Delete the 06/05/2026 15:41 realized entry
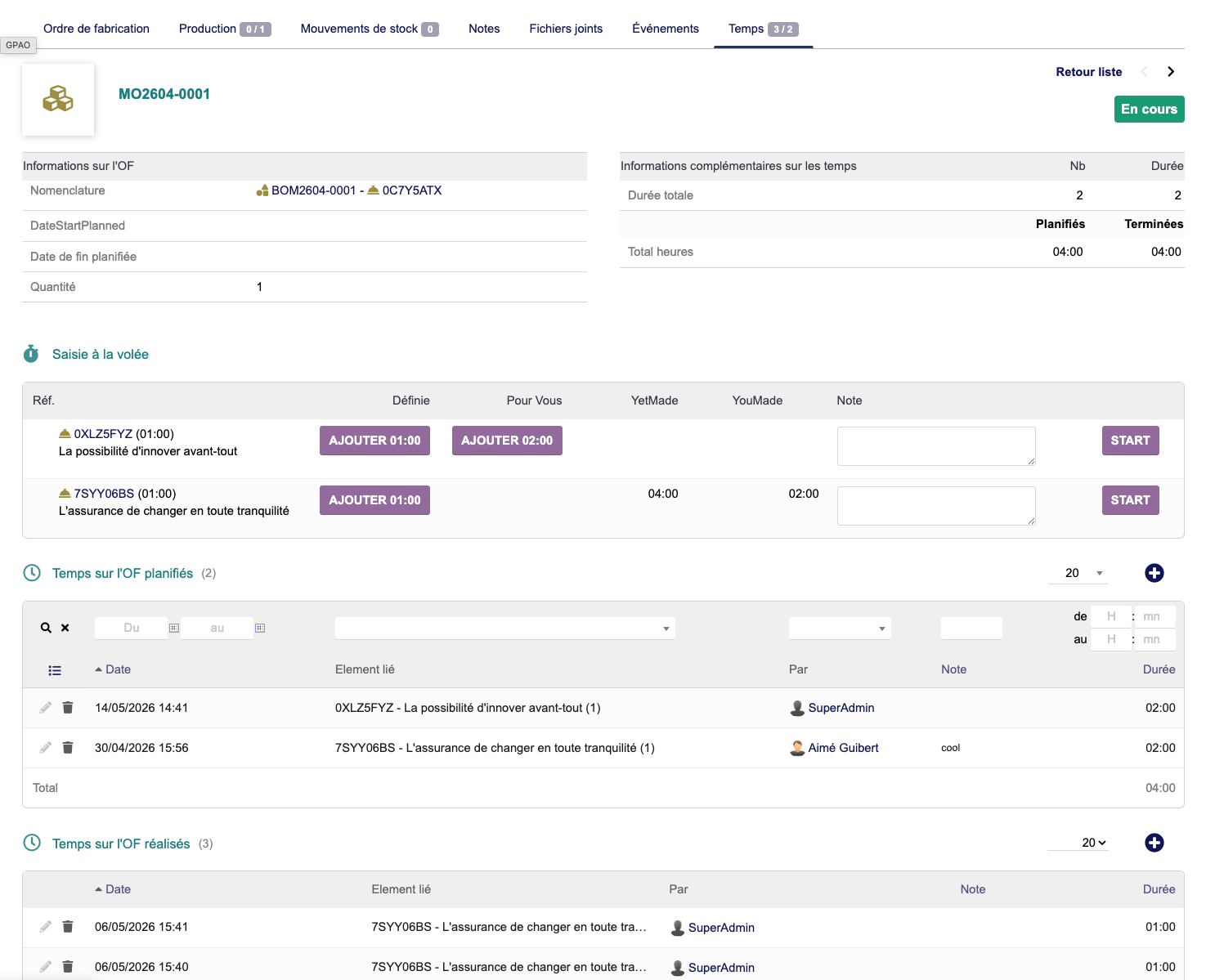 point(68,926)
